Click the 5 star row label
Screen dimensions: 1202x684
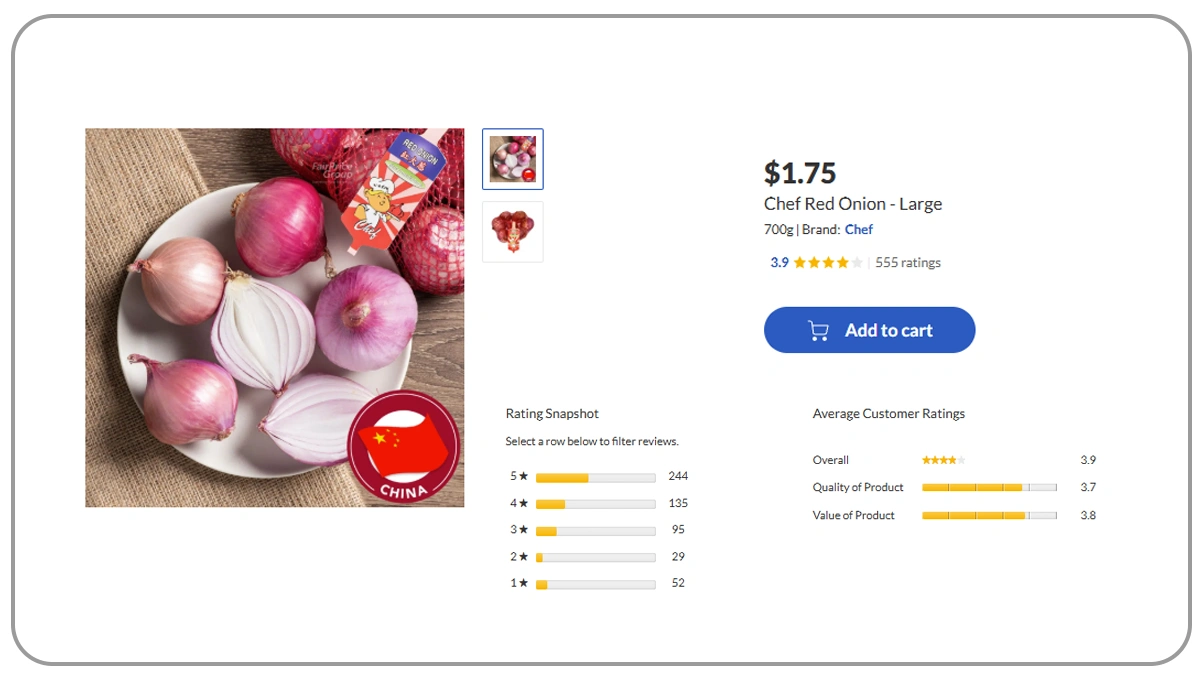tap(518, 477)
